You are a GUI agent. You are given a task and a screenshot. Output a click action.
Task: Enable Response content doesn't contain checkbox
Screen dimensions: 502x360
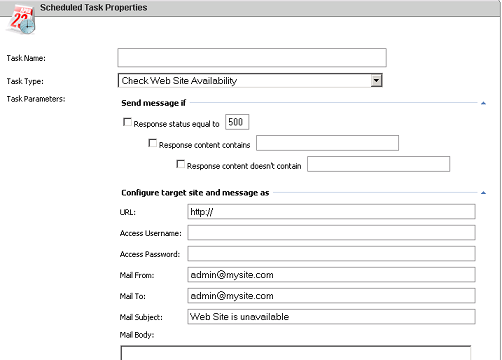(x=180, y=164)
